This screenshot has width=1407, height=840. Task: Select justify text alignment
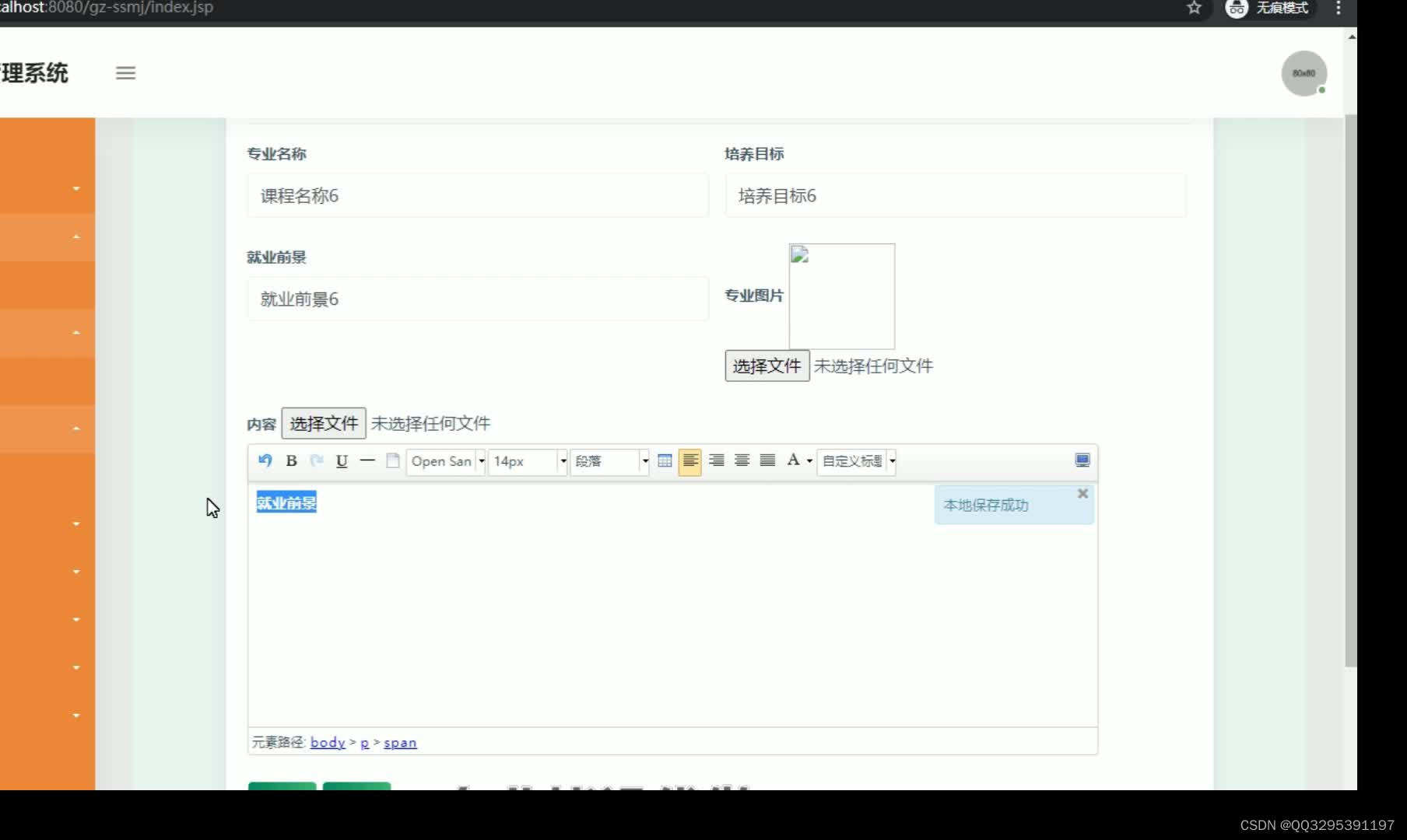[767, 460]
